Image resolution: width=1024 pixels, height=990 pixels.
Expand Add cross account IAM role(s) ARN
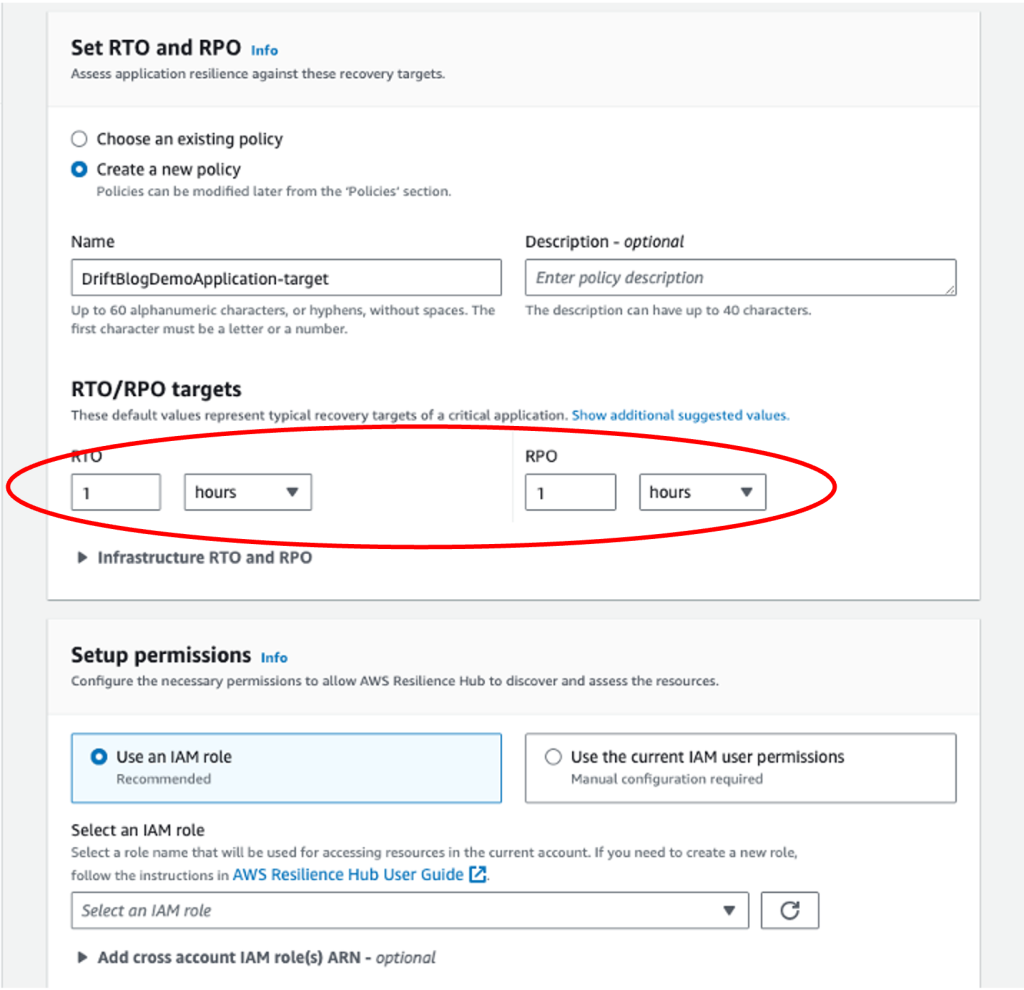tap(266, 957)
